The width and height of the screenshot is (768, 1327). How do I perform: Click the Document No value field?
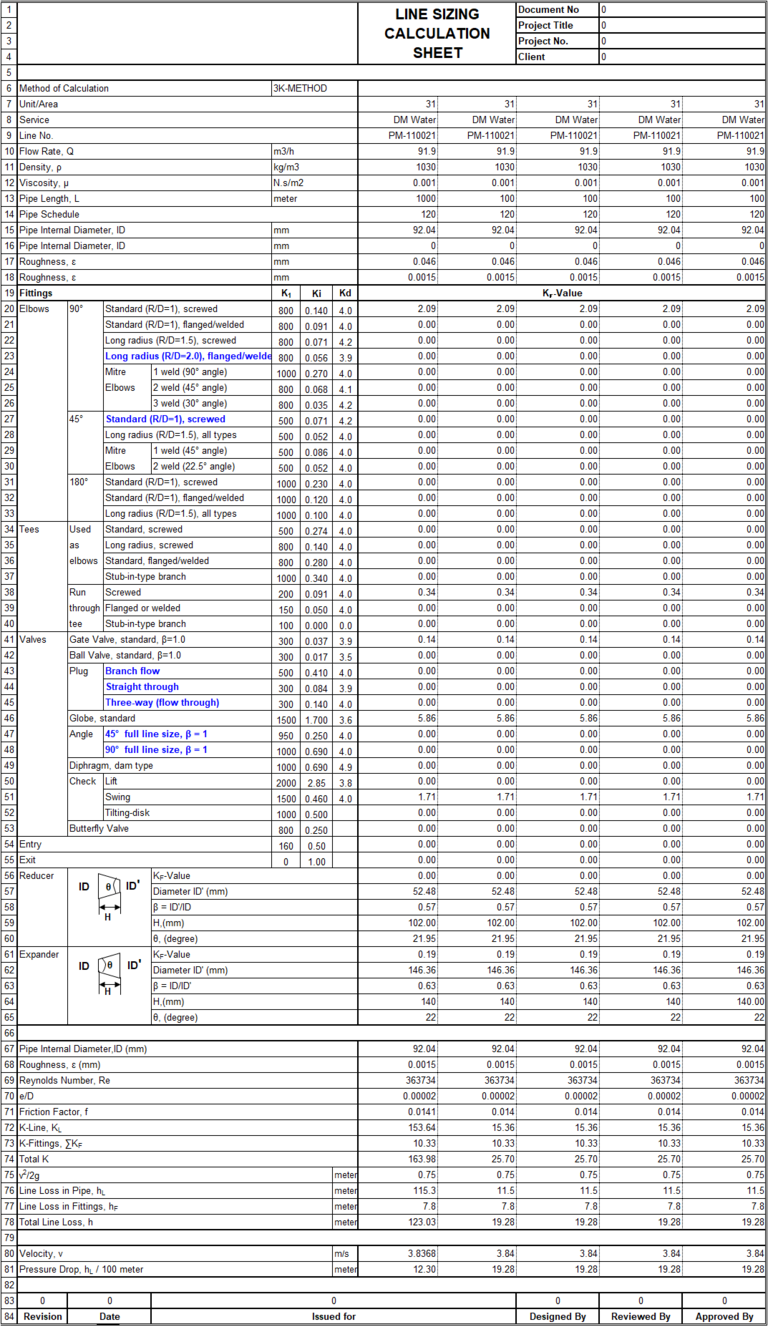coord(681,9)
